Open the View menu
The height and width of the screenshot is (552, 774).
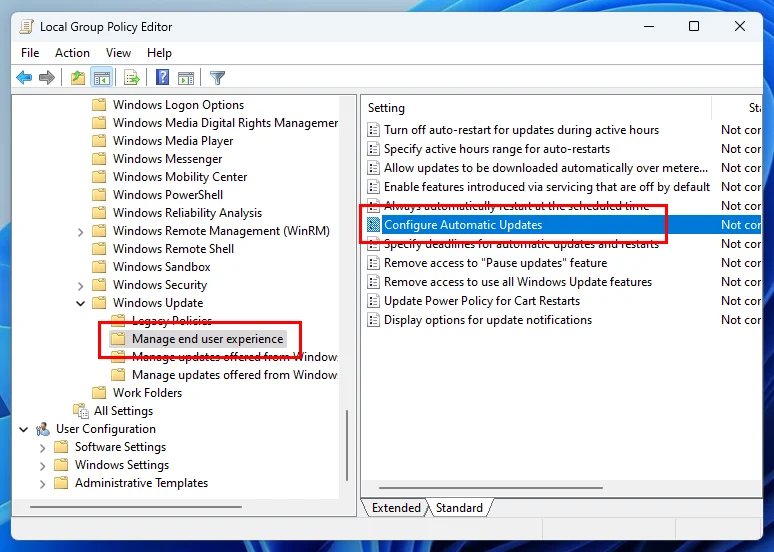click(118, 53)
